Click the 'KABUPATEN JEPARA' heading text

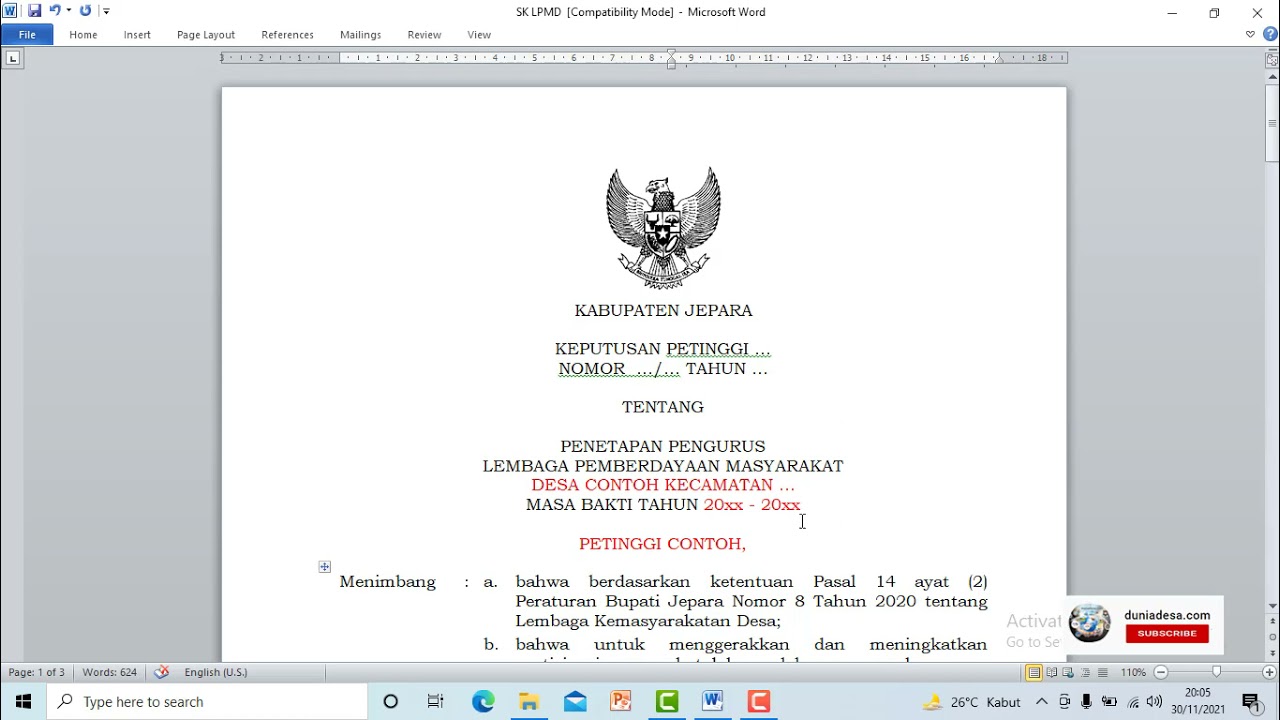(x=663, y=311)
